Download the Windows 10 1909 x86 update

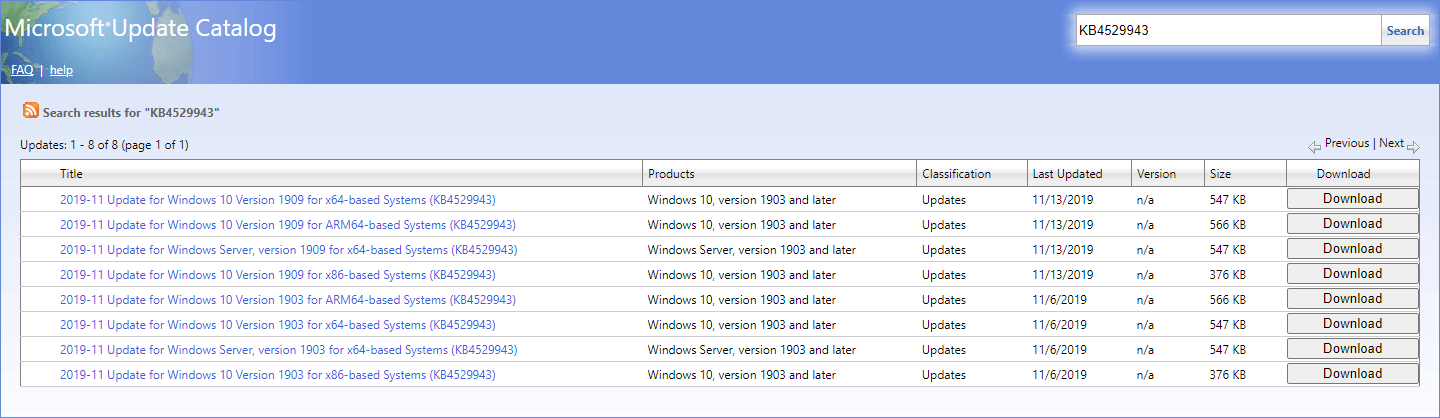click(x=1352, y=274)
